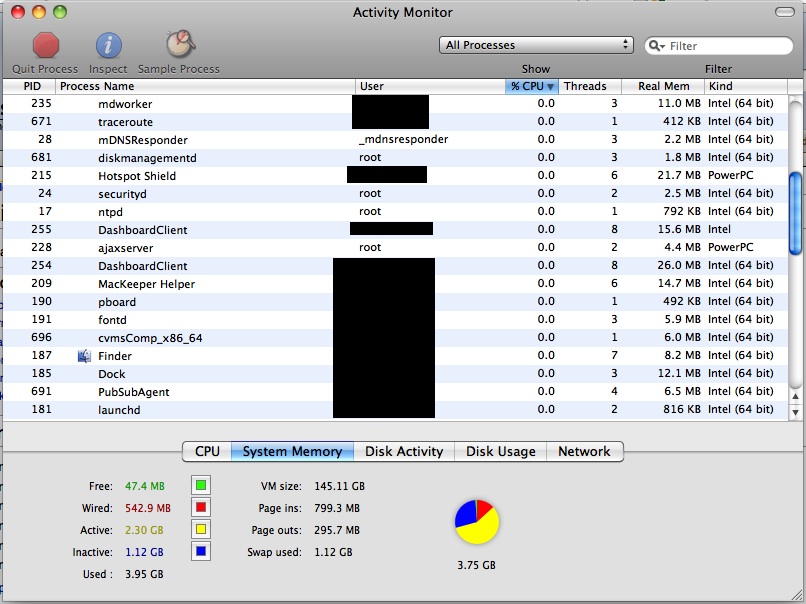This screenshot has height=604, width=806.
Task: Click the _mdnsresponder user cell
Action: pos(404,139)
